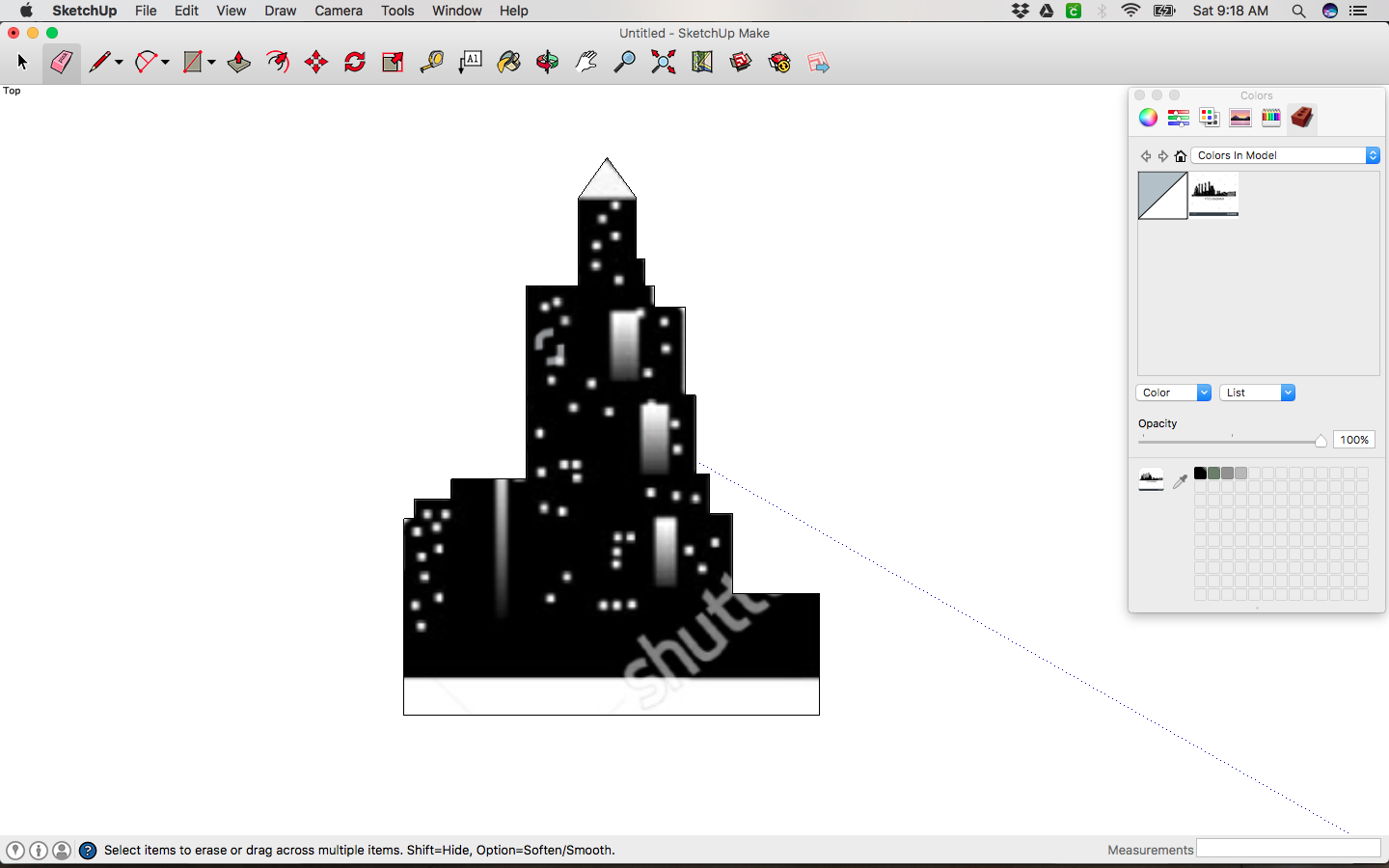Open the Colors In Model dropdown
Image resolution: width=1389 pixels, height=868 pixels.
click(1286, 155)
